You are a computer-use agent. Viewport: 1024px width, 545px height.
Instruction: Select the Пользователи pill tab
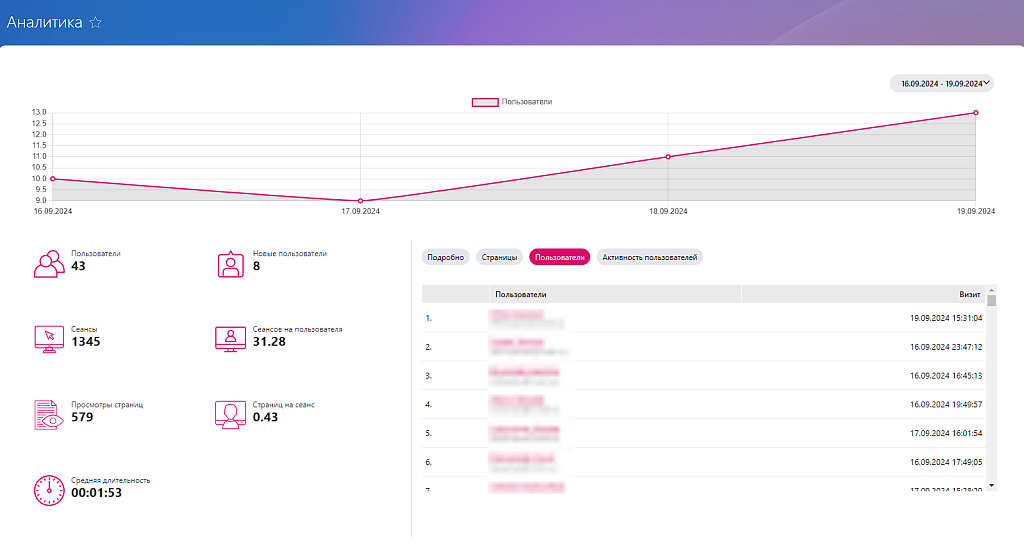tap(559, 257)
